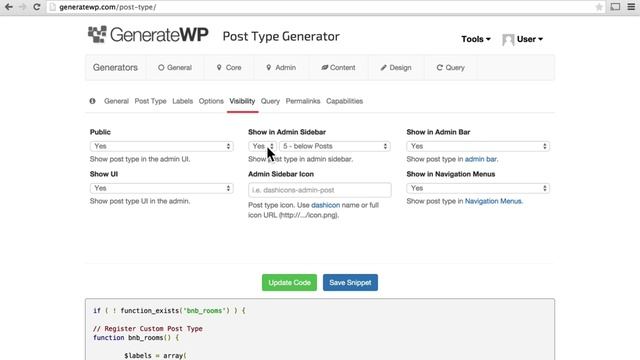Open the Content generators menu
This screenshot has width=640, height=360.
(338, 68)
